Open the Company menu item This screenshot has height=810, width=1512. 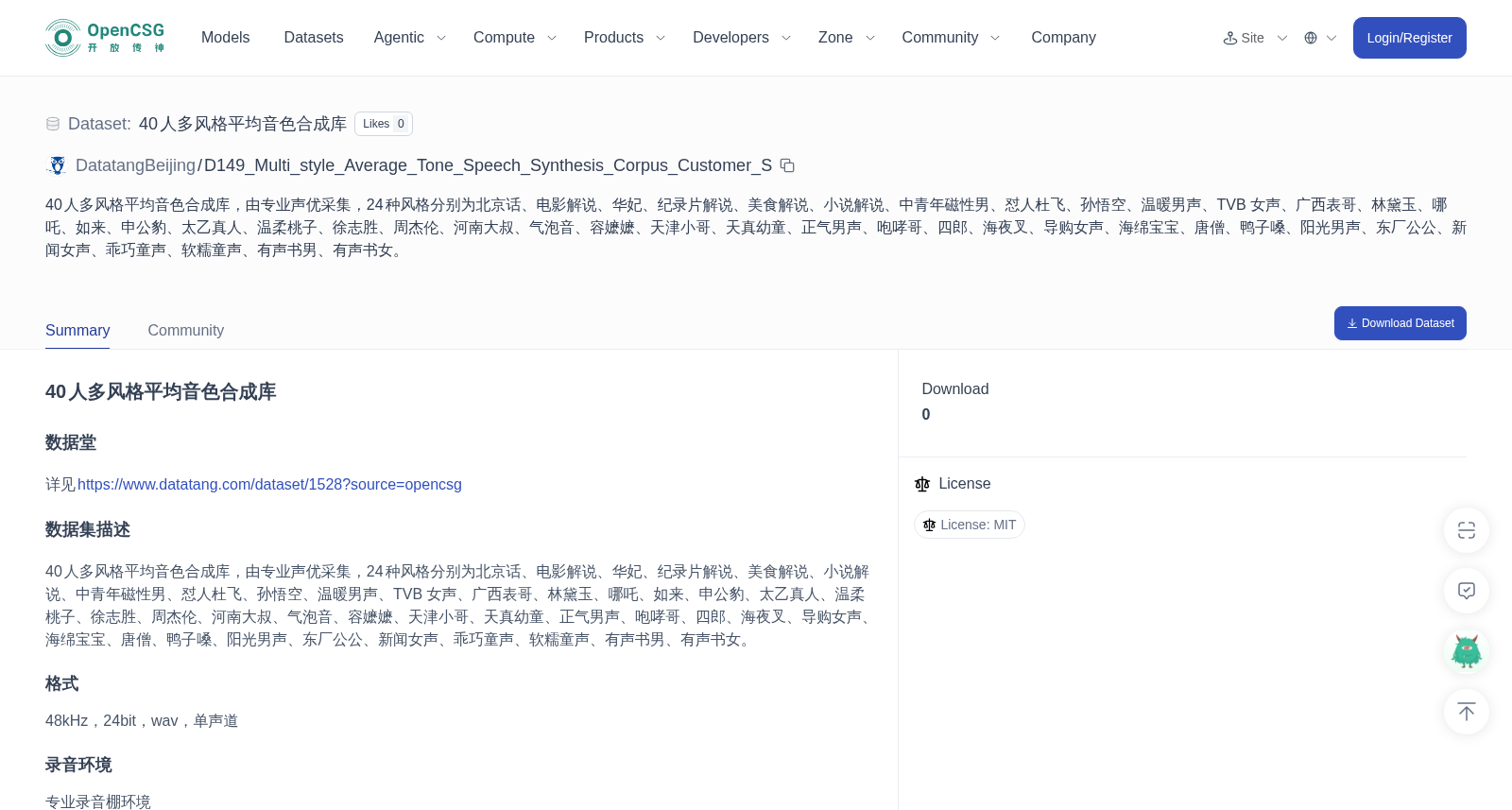click(1063, 38)
